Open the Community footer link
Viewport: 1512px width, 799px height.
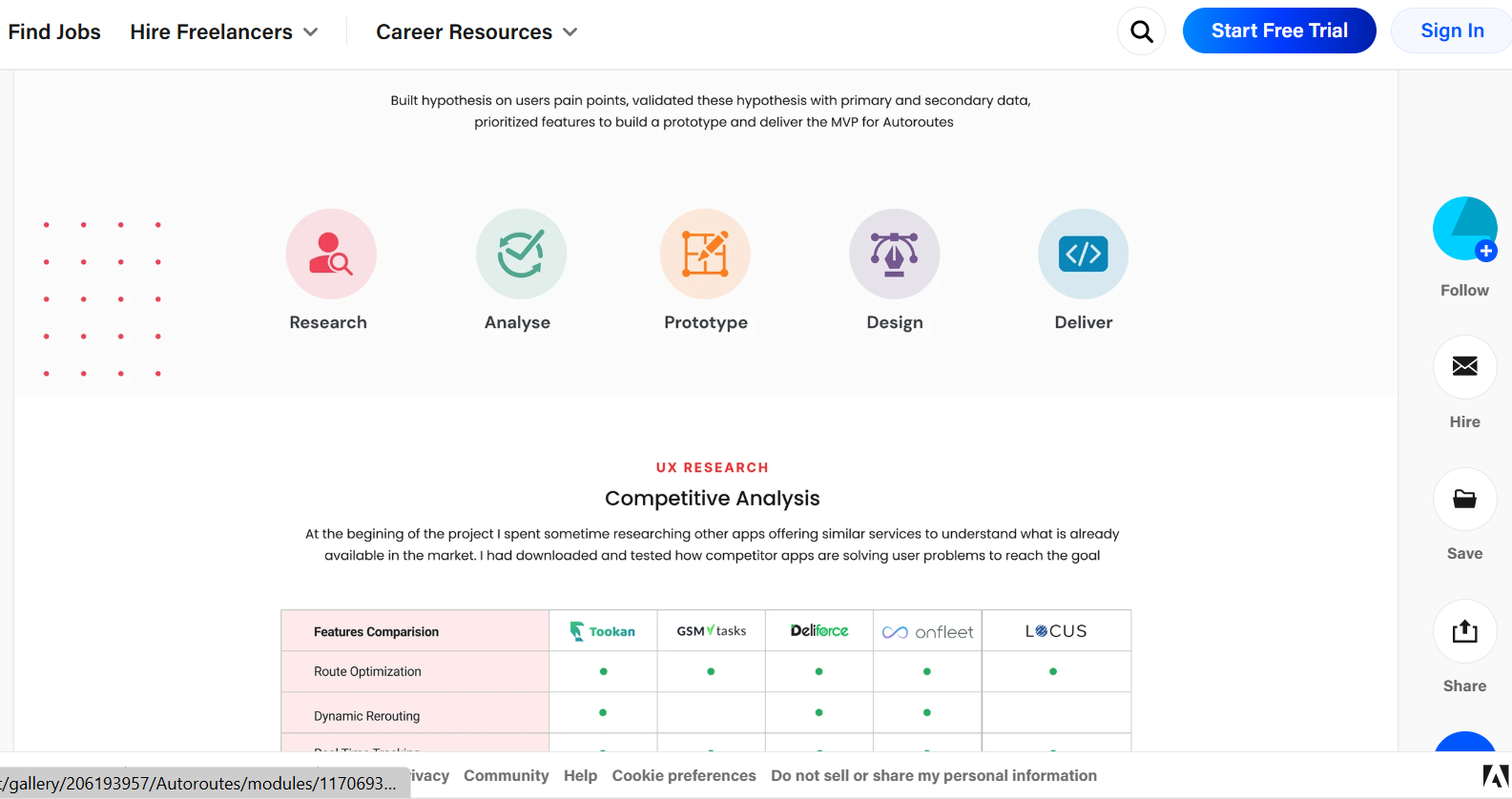[x=506, y=776]
